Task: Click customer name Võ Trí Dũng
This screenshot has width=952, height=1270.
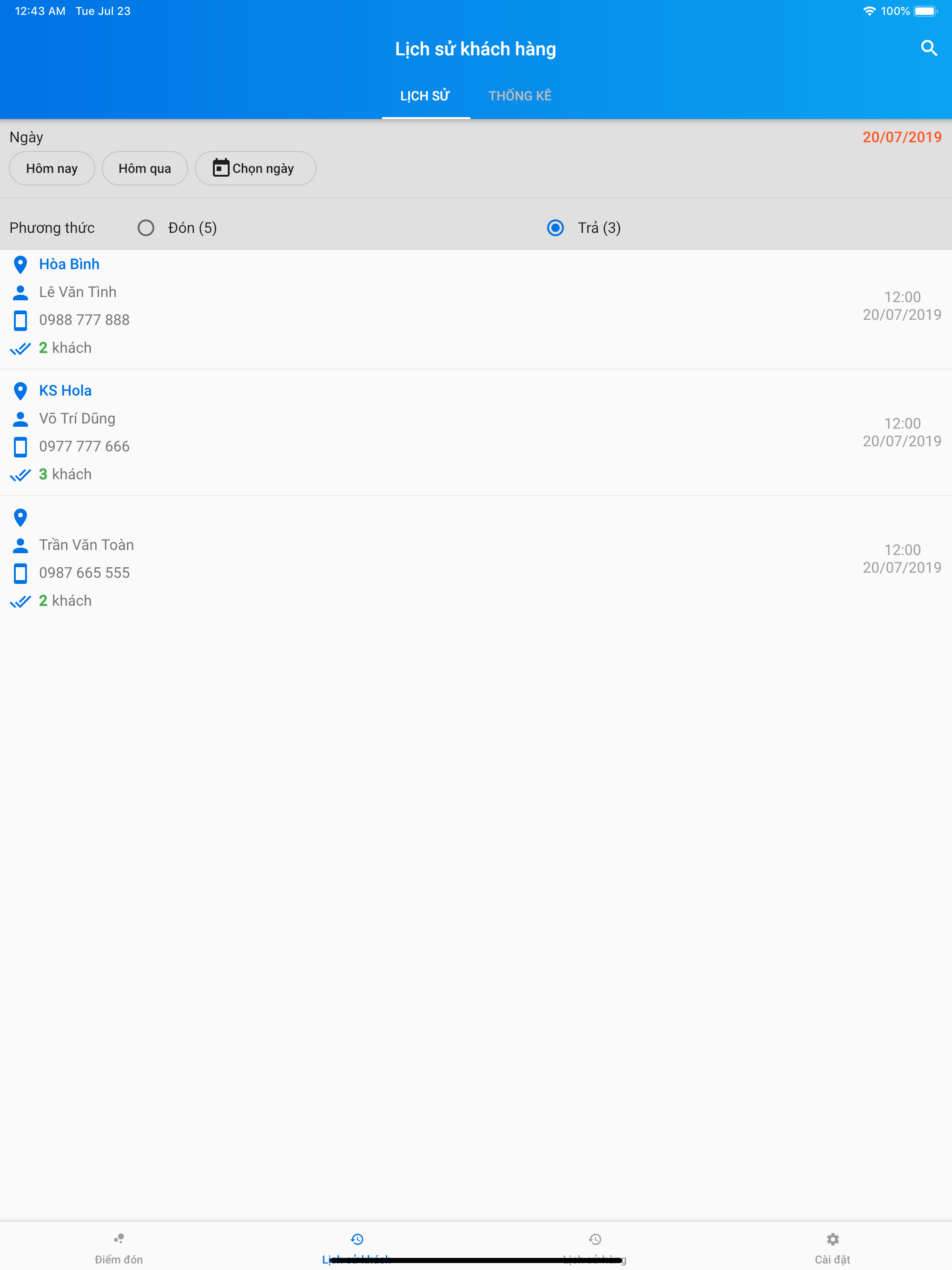Action: click(78, 418)
